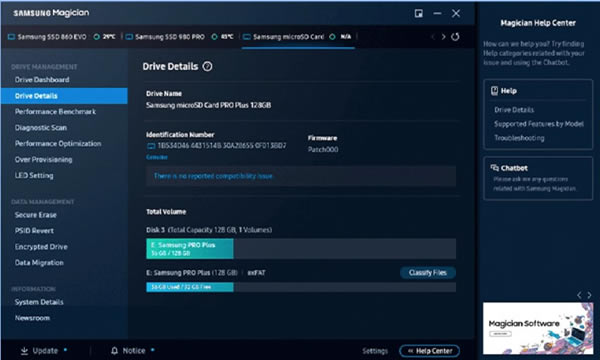
Task: Click the Help book icon in Help Center
Action: pos(494,91)
